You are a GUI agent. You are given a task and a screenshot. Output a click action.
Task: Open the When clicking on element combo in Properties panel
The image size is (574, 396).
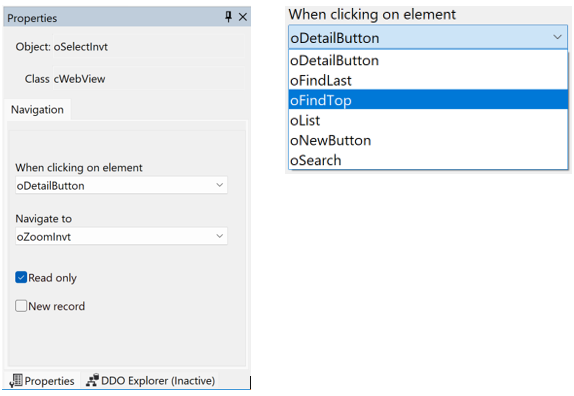(x=121, y=185)
